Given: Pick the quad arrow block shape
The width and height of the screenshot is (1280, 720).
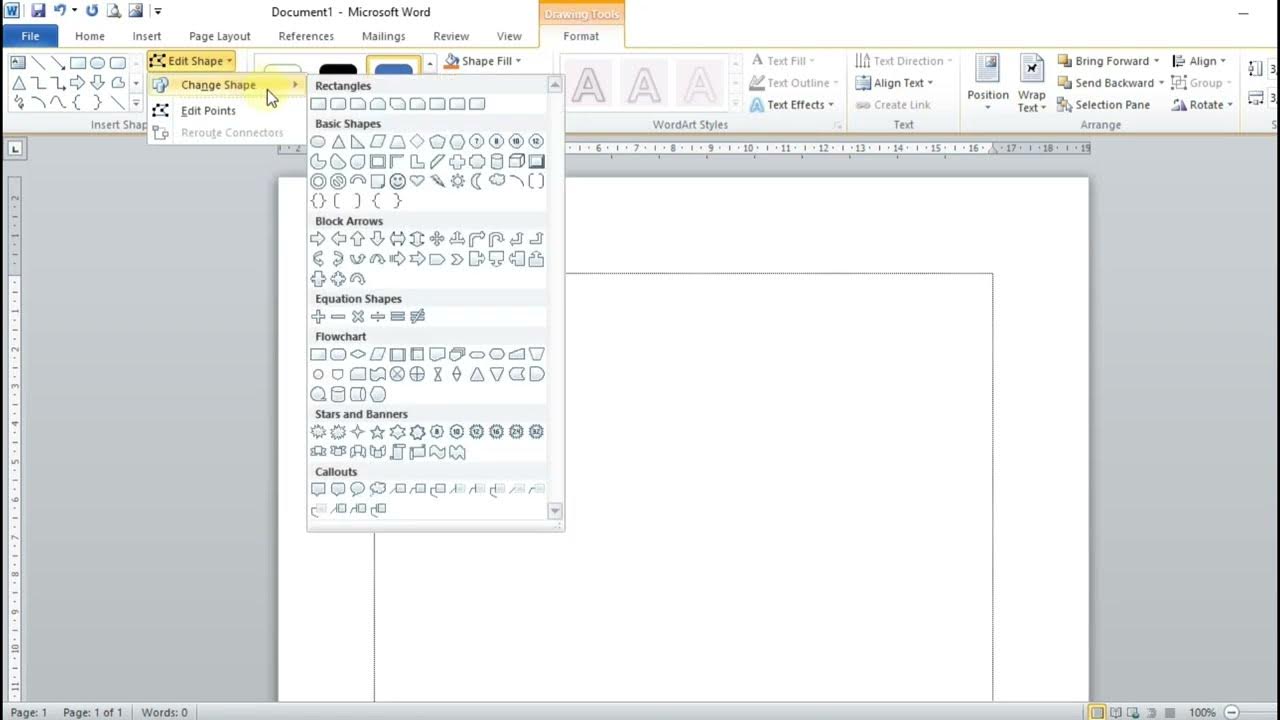Looking at the screenshot, I should click(x=437, y=239).
